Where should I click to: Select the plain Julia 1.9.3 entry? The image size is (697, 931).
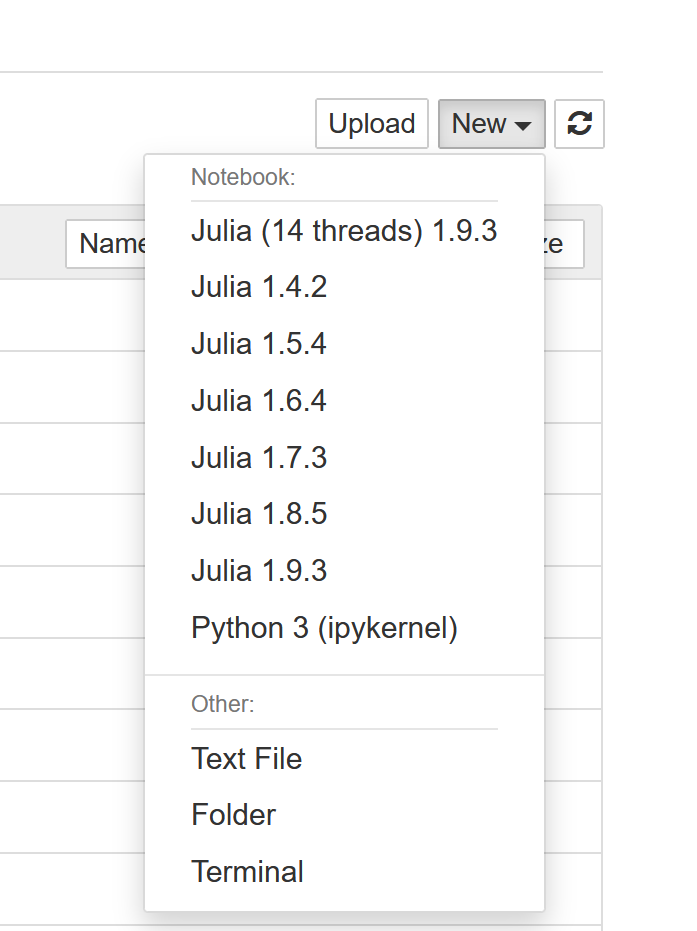coord(259,571)
